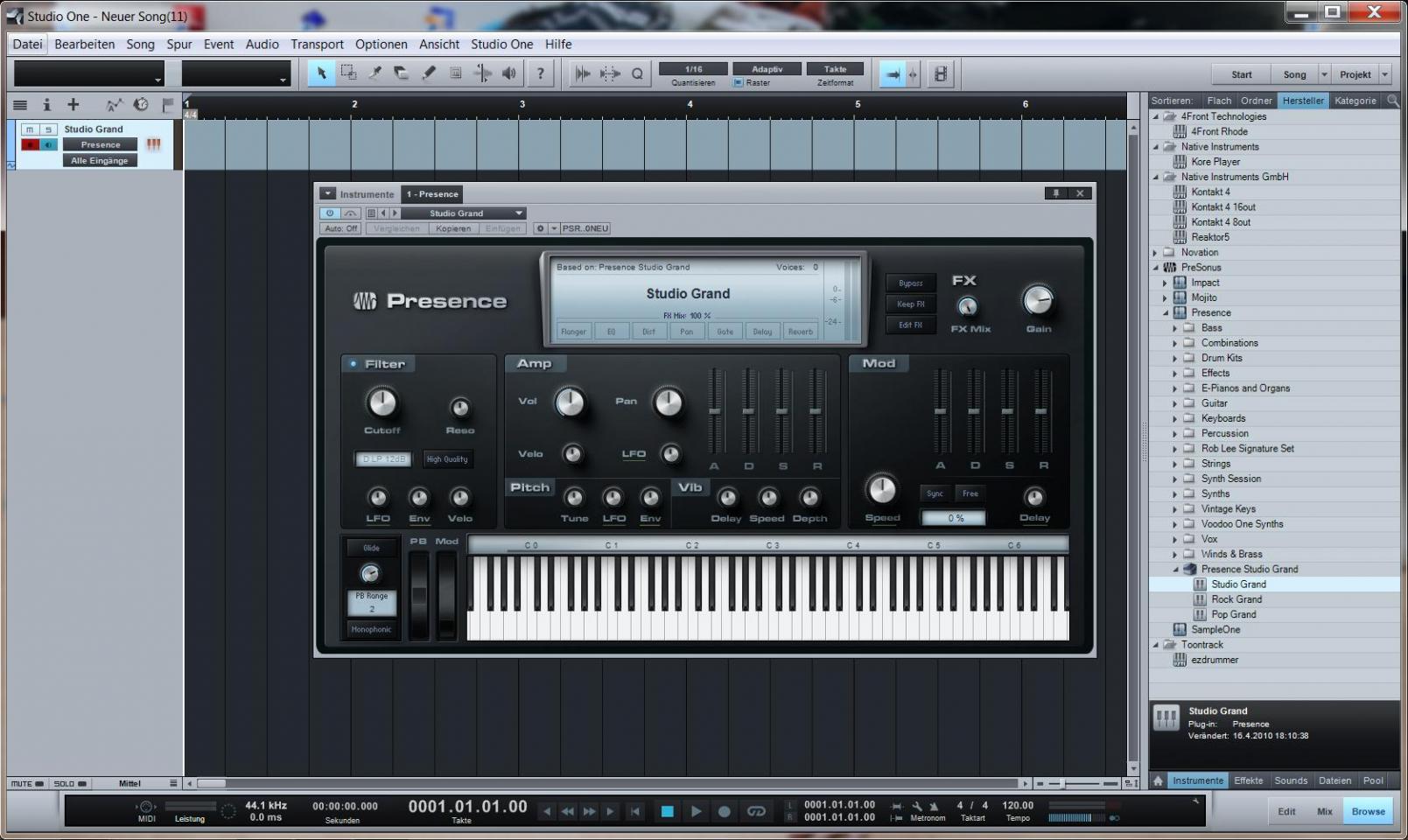Click the Kopieren button
This screenshot has width=1408, height=840.
tap(453, 228)
